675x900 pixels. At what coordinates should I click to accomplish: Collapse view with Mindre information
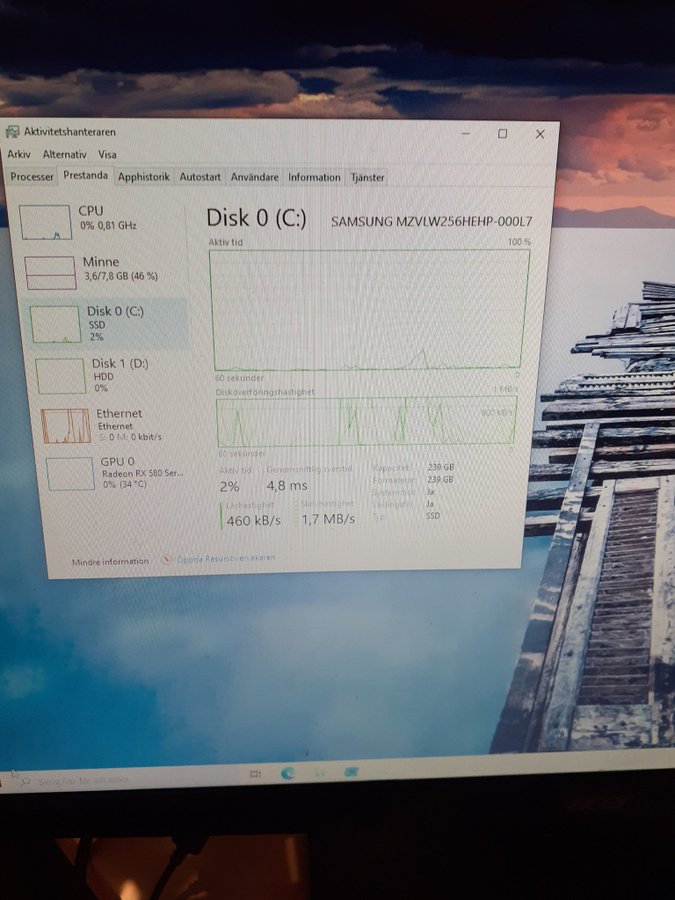109,562
